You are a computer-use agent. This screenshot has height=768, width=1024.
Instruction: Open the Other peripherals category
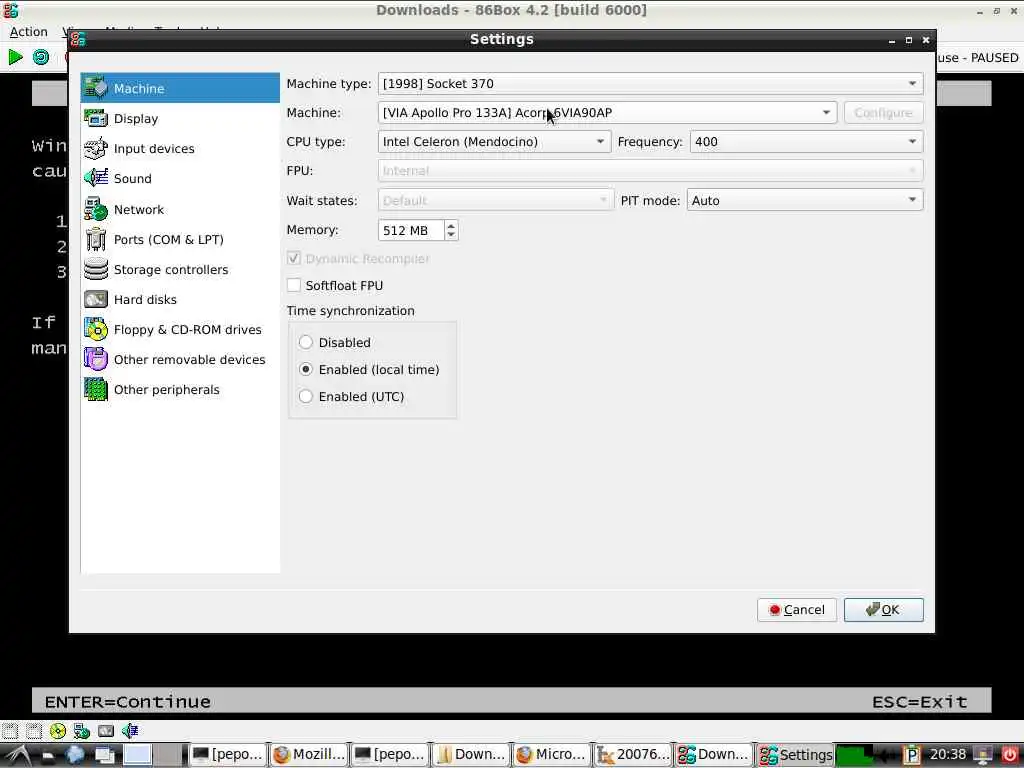180,389
